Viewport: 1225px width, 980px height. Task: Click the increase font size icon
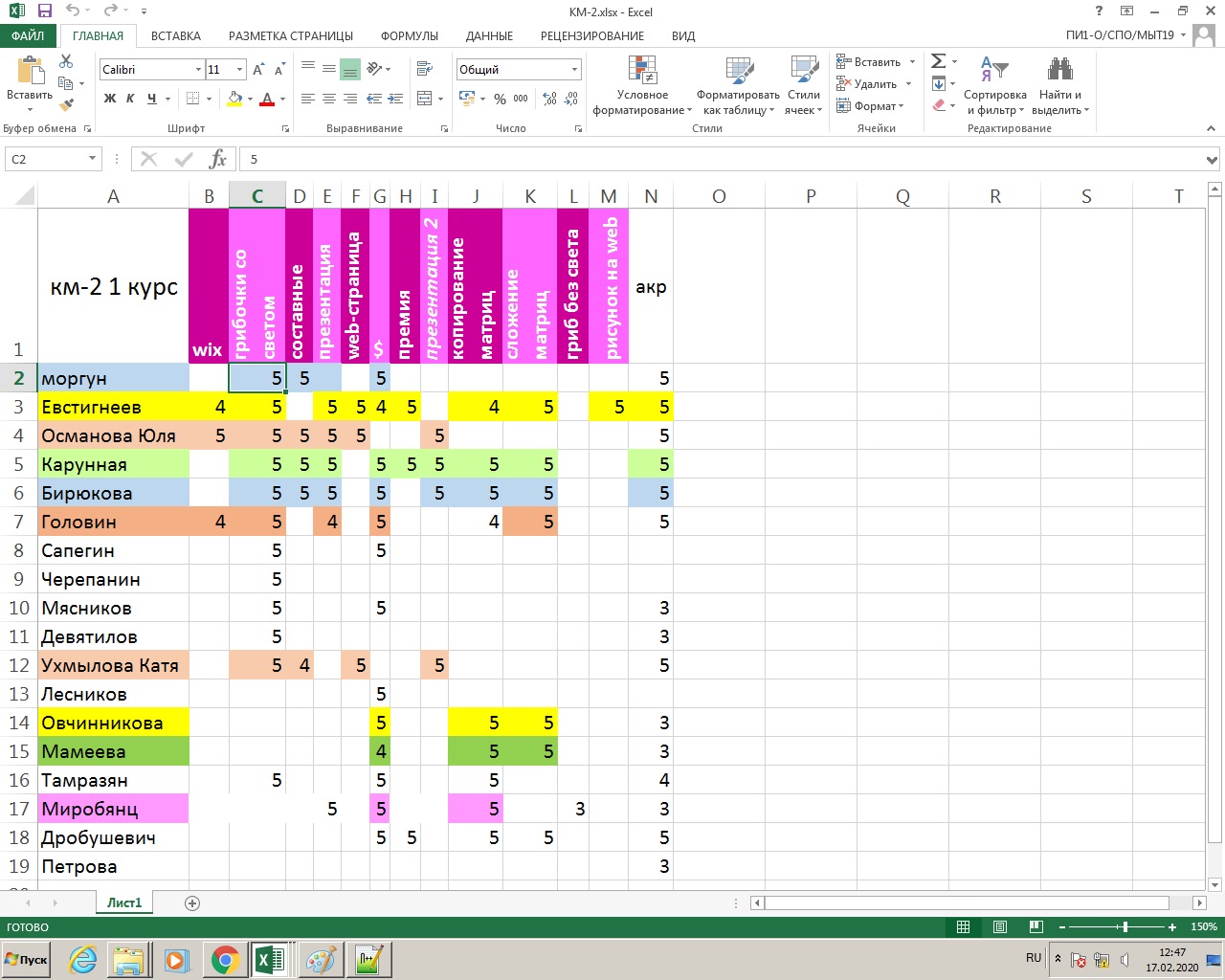click(x=257, y=70)
